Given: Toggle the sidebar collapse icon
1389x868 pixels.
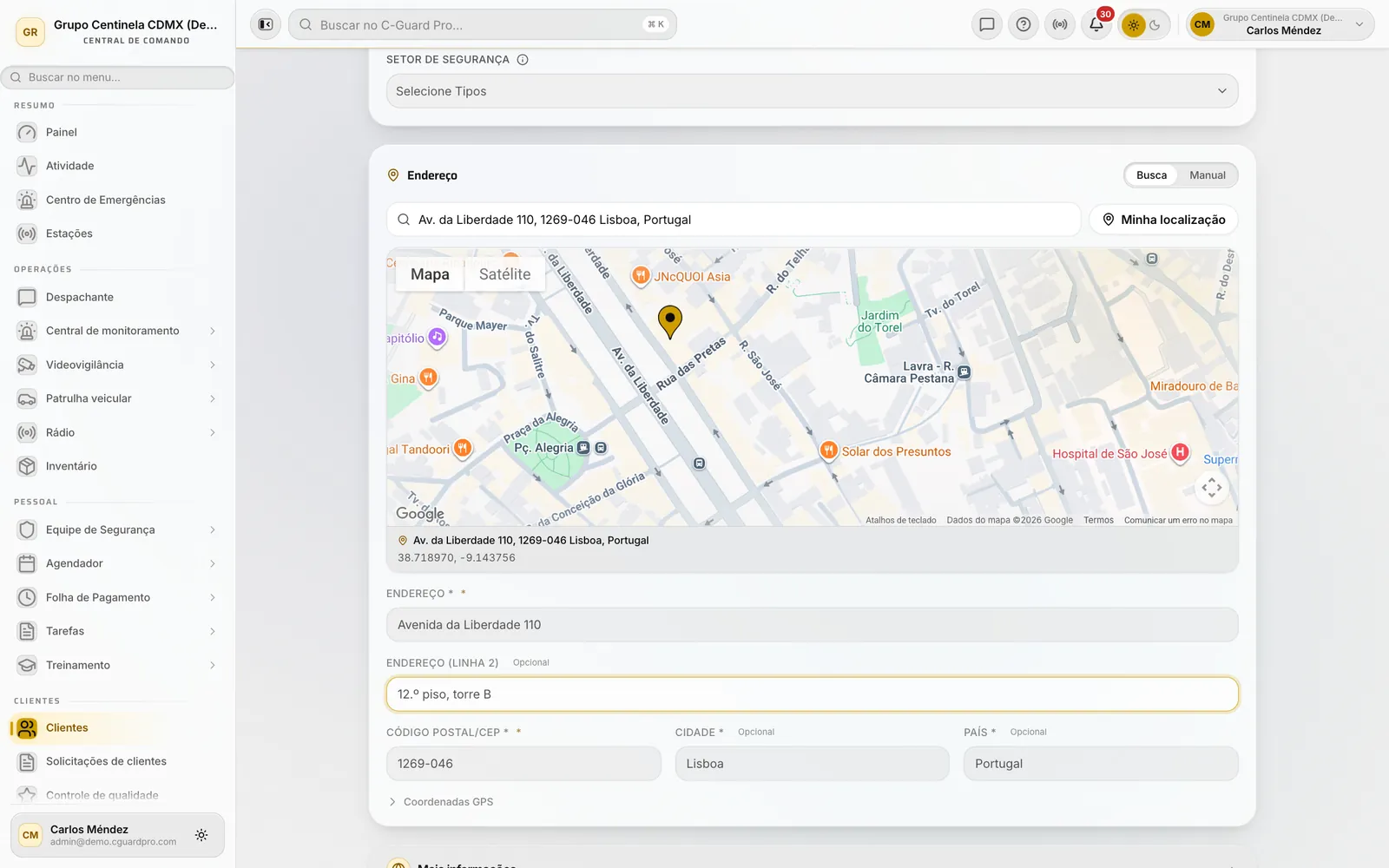Looking at the screenshot, I should (266, 24).
